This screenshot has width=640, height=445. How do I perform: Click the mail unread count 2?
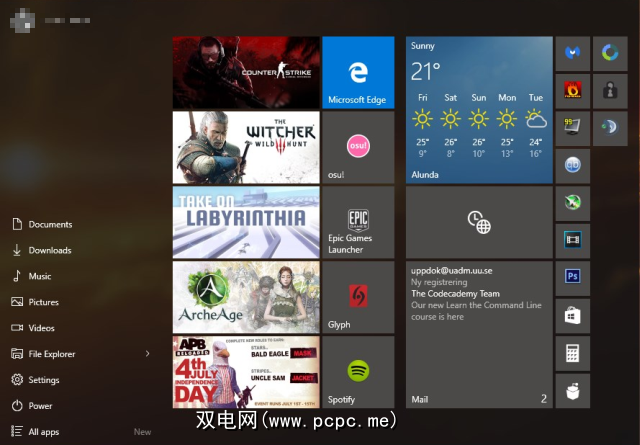544,399
